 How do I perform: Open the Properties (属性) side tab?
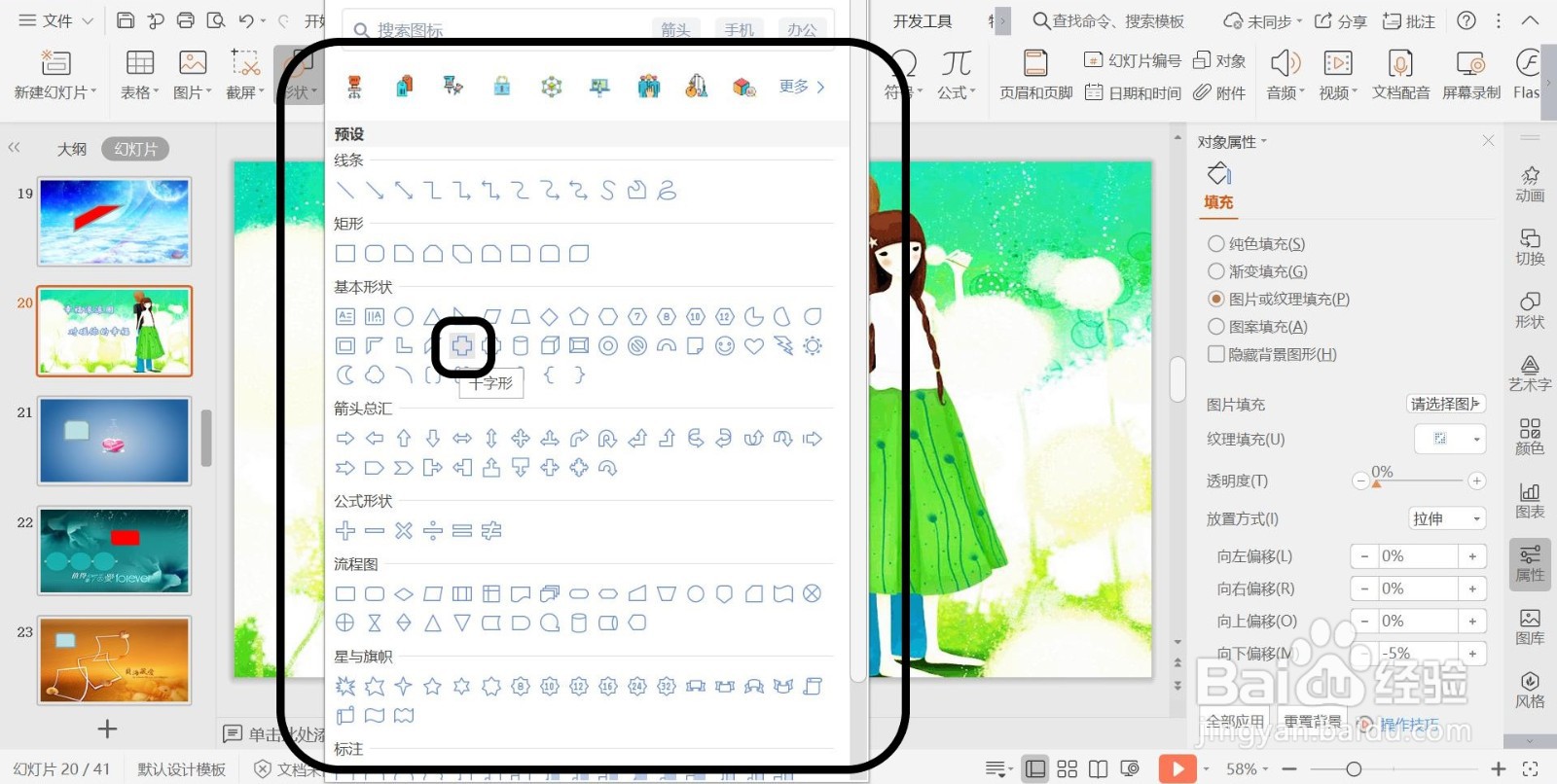tap(1530, 563)
